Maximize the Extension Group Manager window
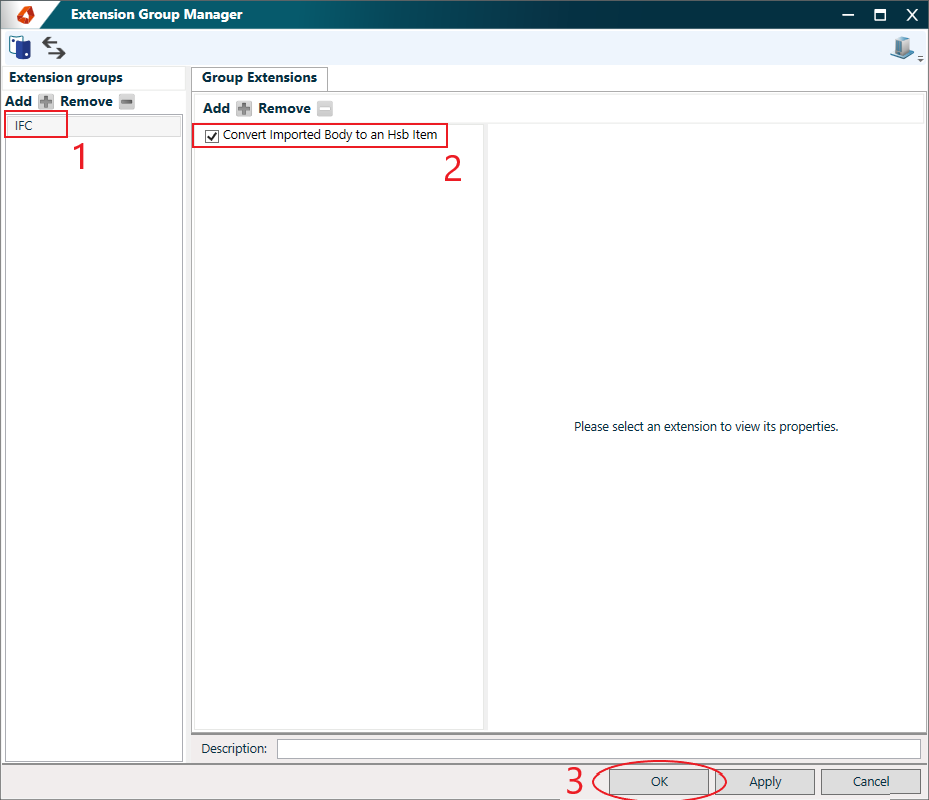The width and height of the screenshot is (929, 800). point(880,15)
